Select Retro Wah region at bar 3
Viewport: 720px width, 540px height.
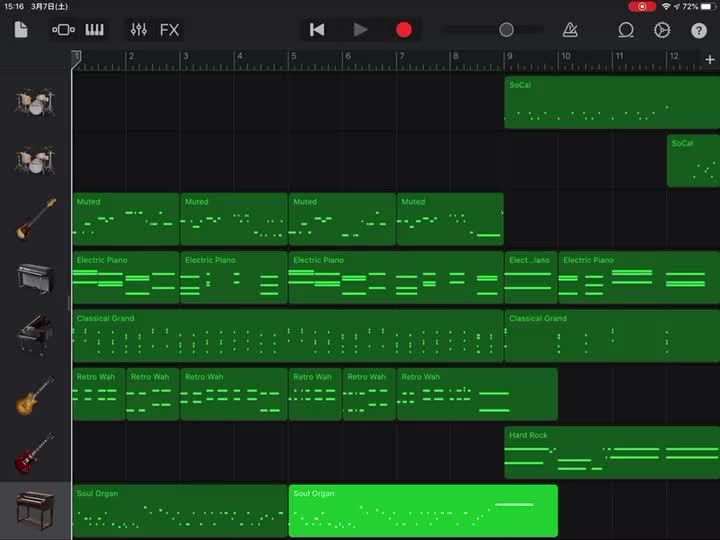coord(234,394)
